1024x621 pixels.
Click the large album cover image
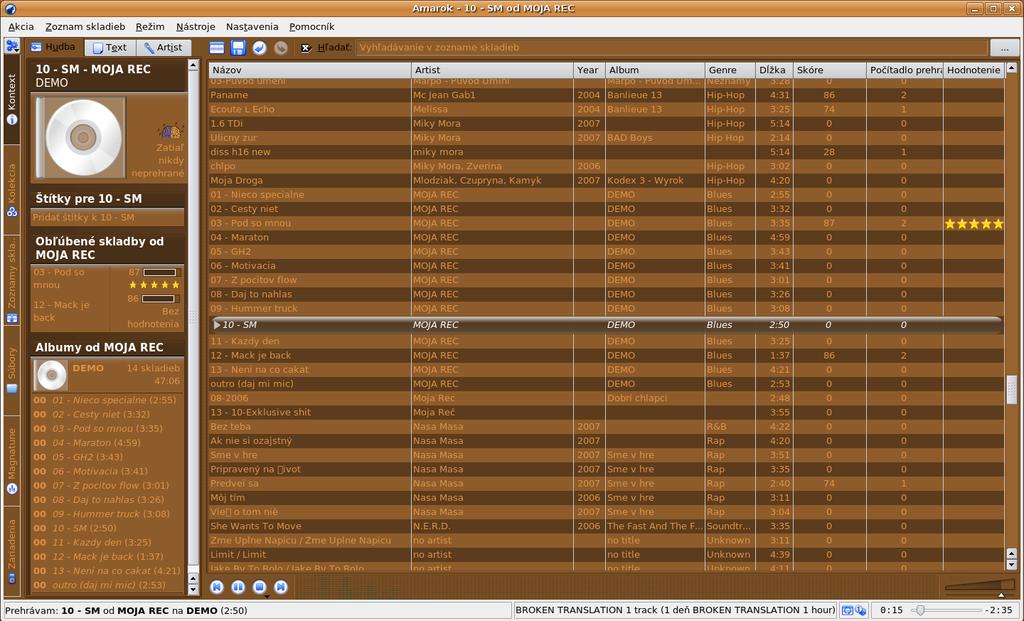(81, 137)
